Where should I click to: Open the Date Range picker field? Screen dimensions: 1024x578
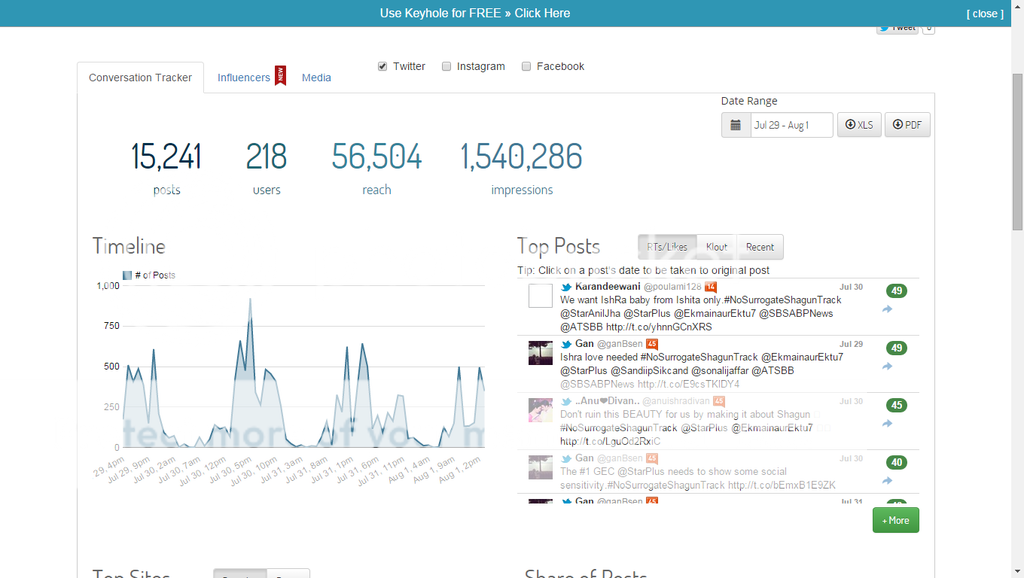point(792,125)
